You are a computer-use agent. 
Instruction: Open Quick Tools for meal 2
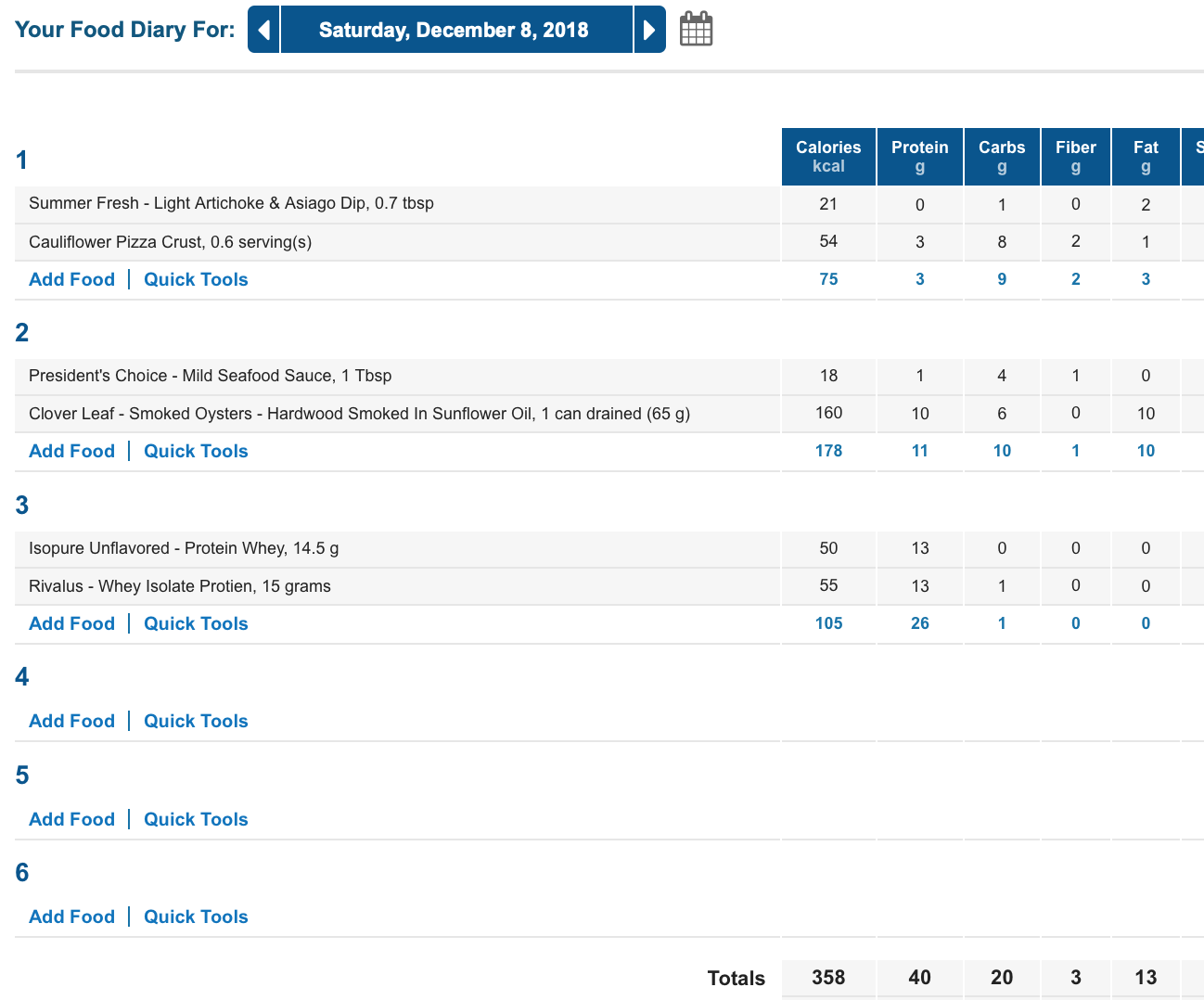pyautogui.click(x=196, y=451)
